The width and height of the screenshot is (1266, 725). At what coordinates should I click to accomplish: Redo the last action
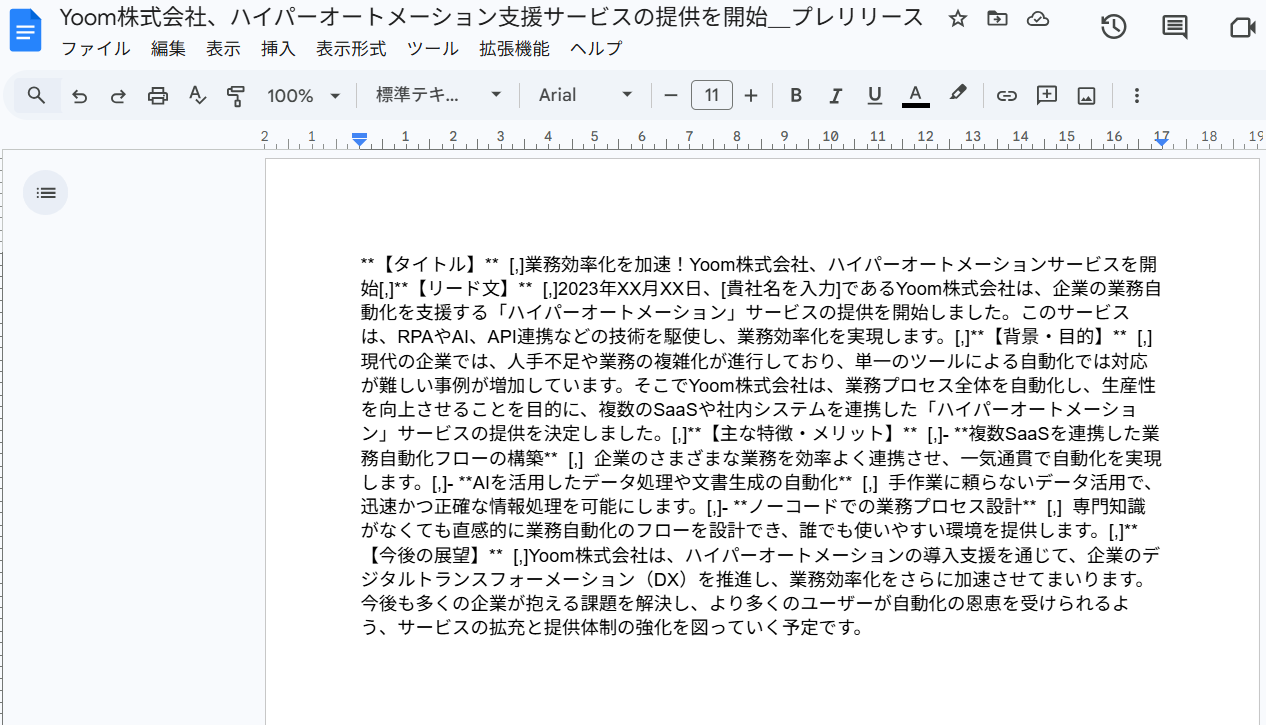118,96
